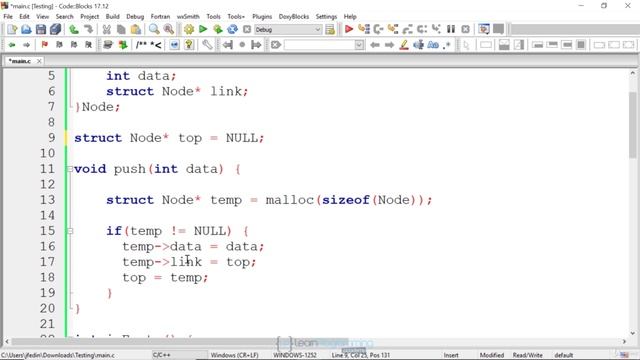Screen dimensions: 640x360
Task: Collapse the push function fold marker
Action: (x=70, y=169)
